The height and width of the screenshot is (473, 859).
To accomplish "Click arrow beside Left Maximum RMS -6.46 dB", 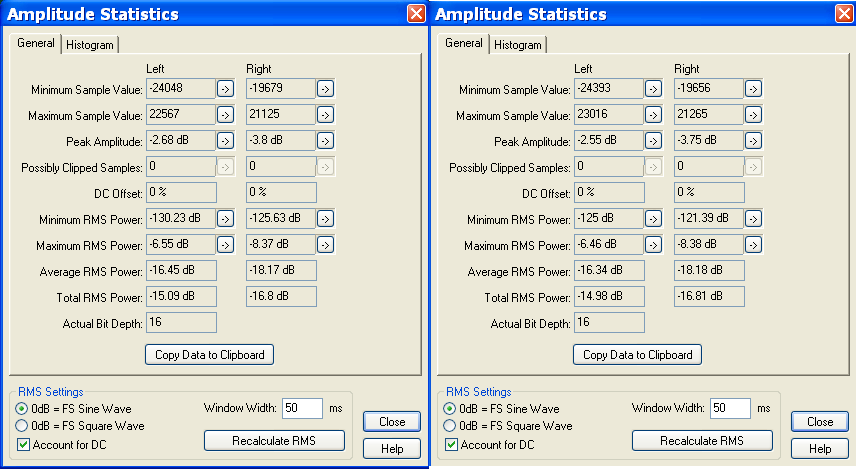I will coord(653,244).
